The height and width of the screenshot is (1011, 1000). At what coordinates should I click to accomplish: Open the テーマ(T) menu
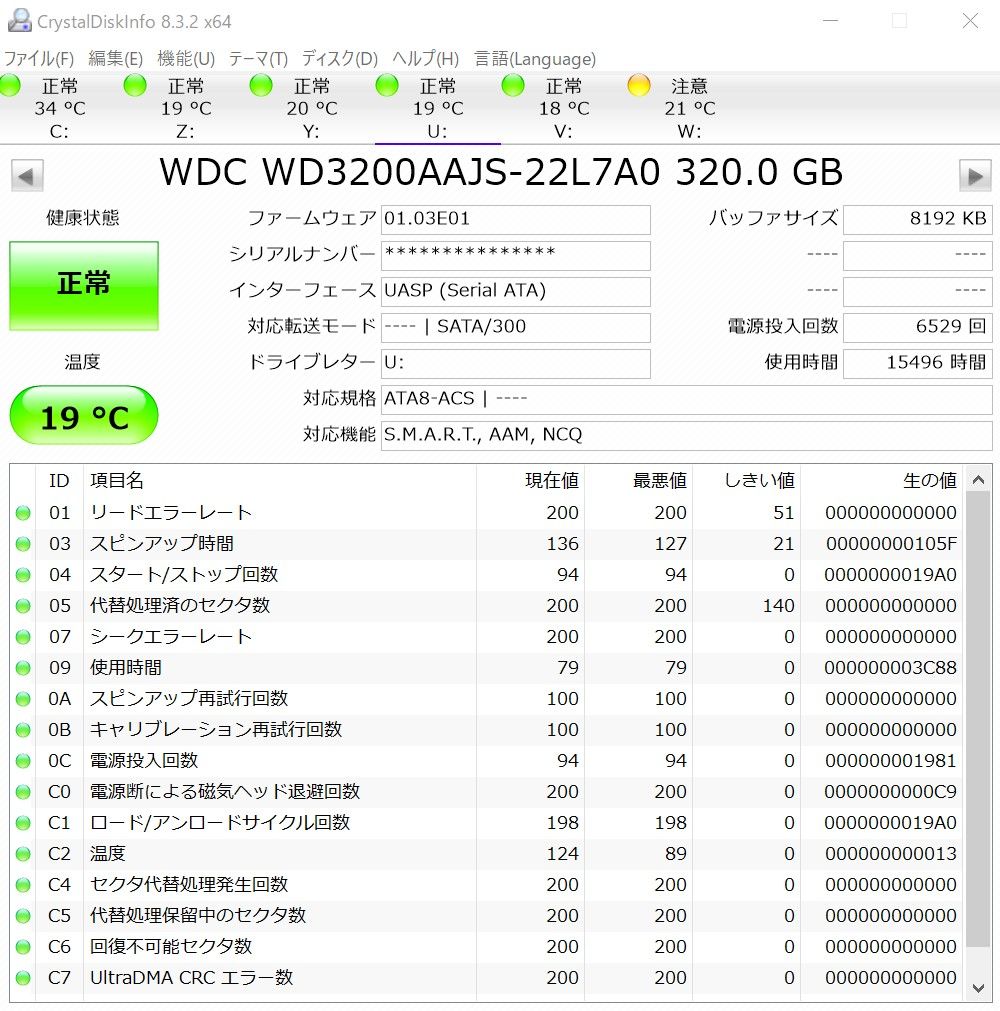(x=258, y=59)
